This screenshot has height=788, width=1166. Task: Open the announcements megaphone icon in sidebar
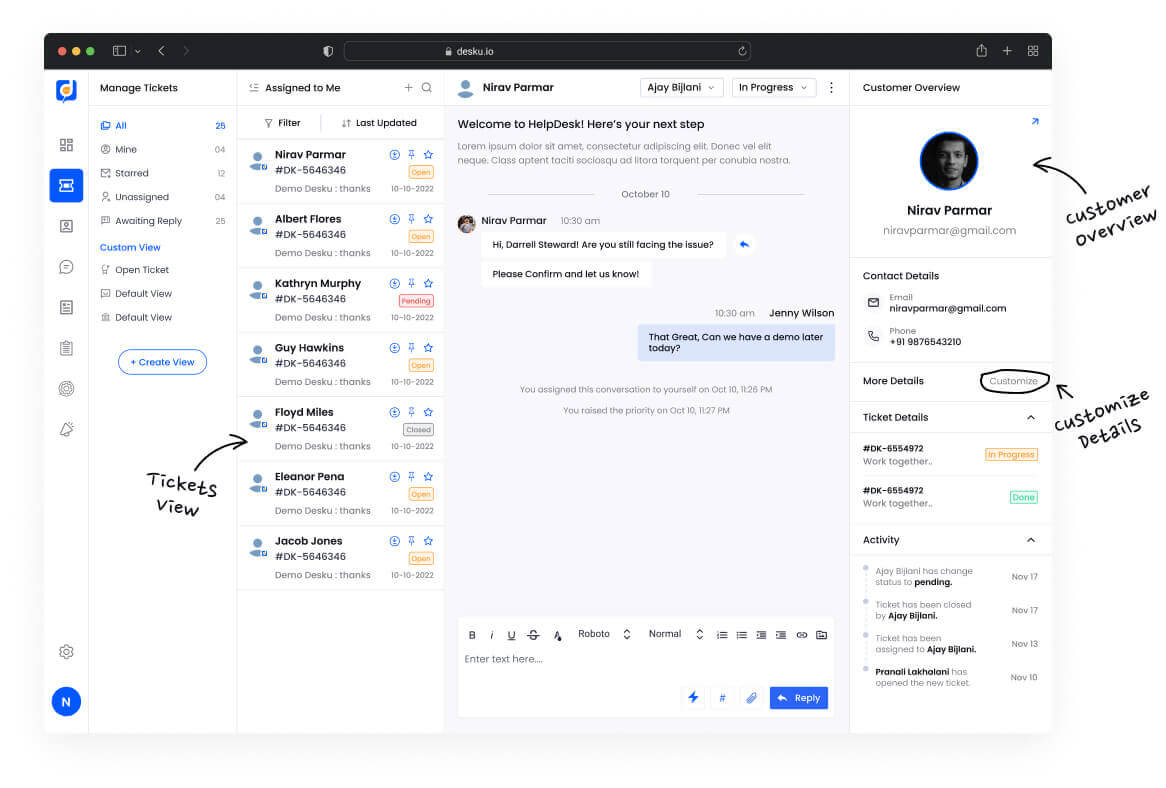(66, 428)
